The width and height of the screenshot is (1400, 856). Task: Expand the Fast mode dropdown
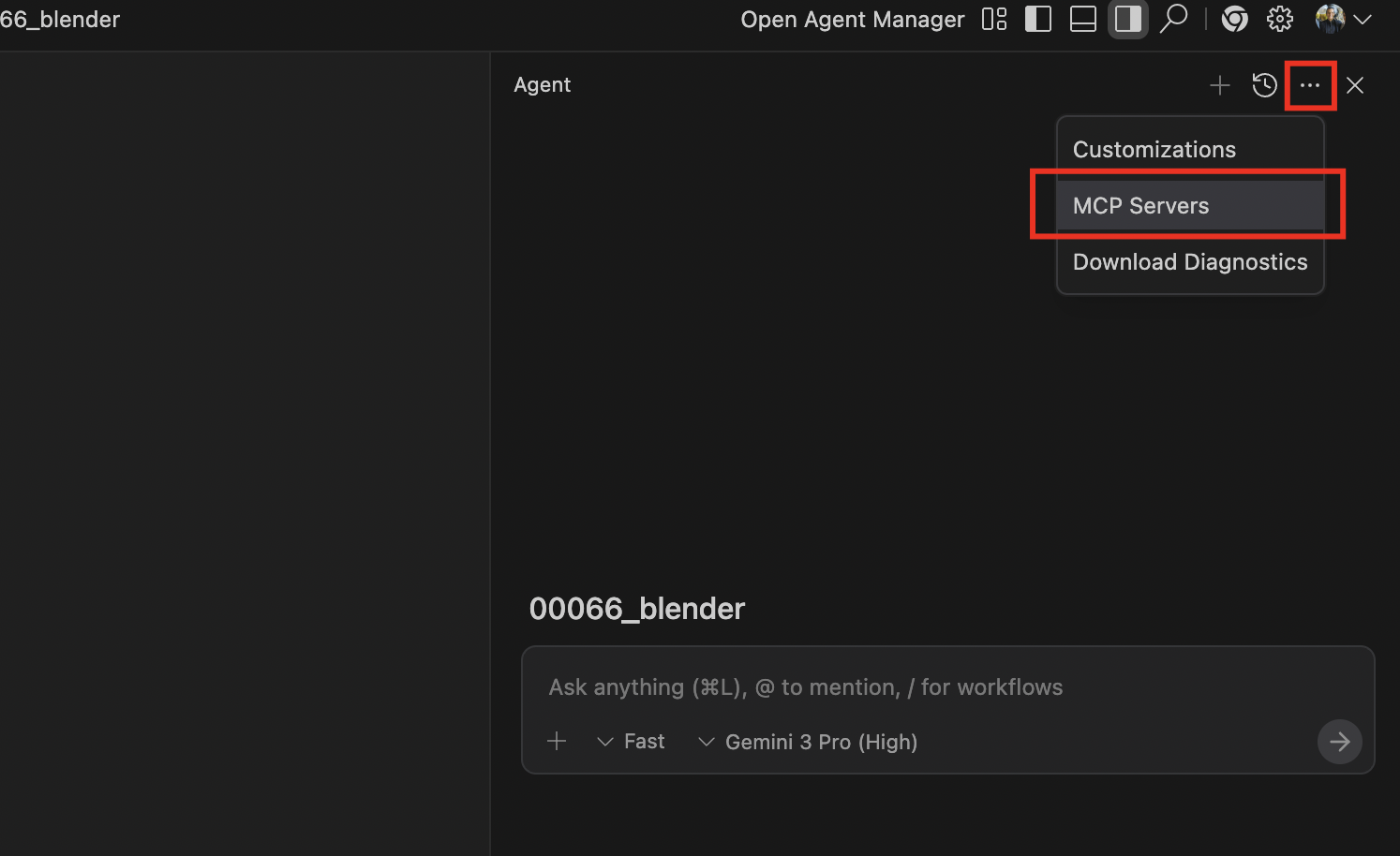632,742
